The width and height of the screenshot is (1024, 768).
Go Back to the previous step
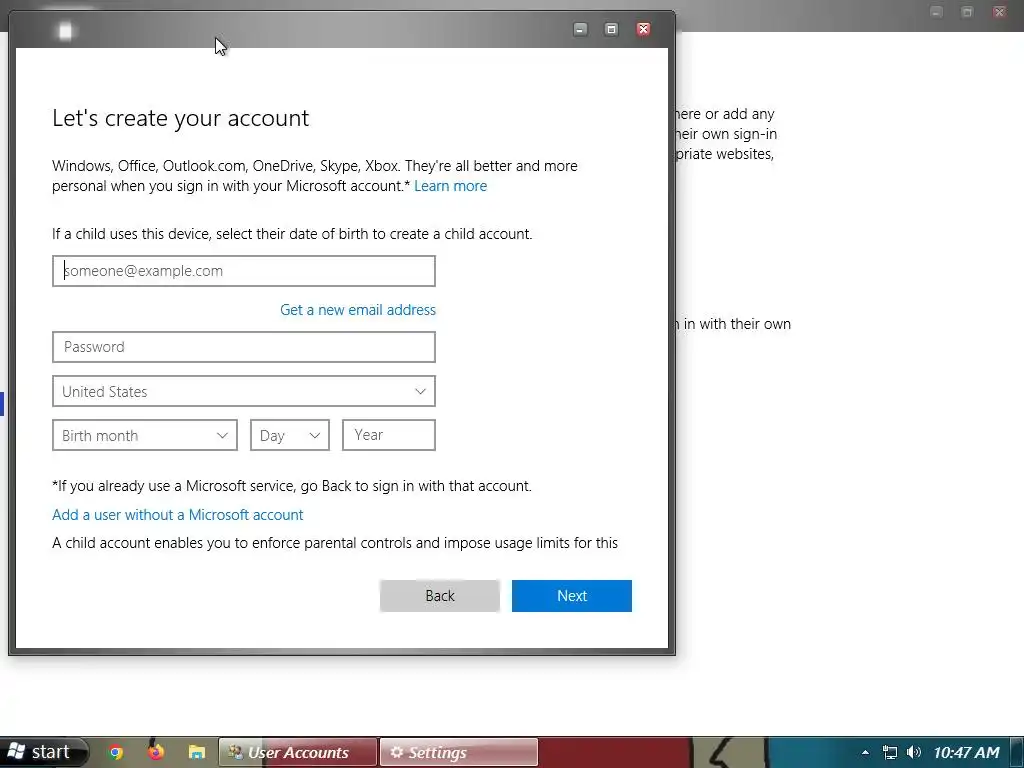(x=440, y=596)
